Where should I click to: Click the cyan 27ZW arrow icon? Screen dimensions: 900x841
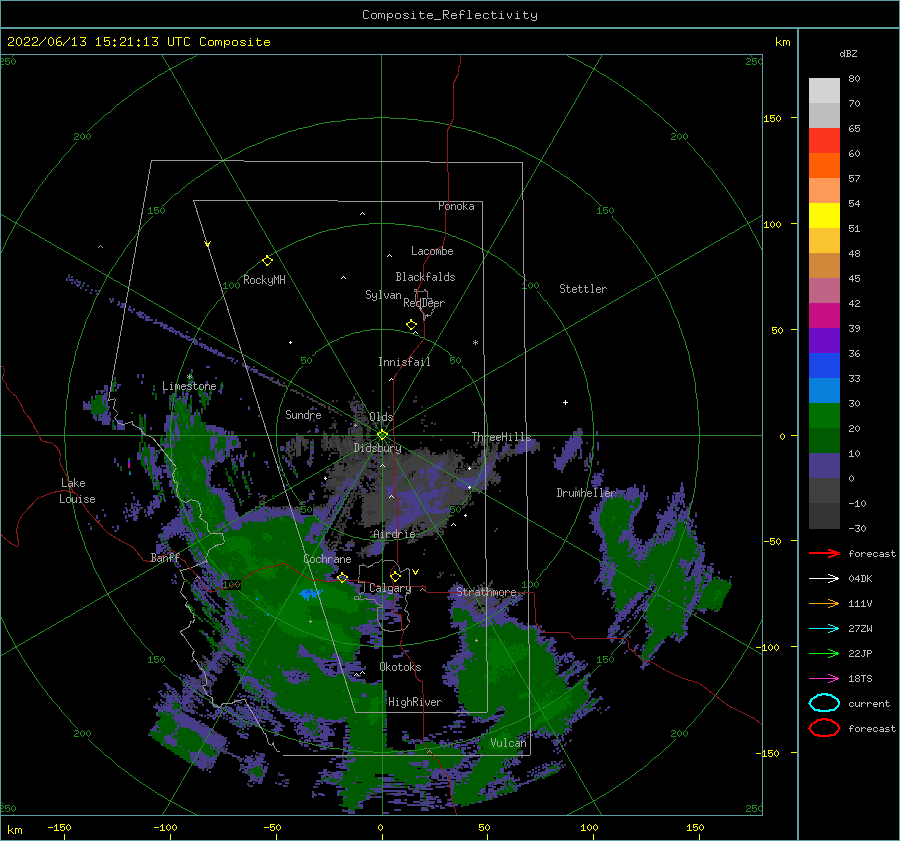[x=824, y=629]
